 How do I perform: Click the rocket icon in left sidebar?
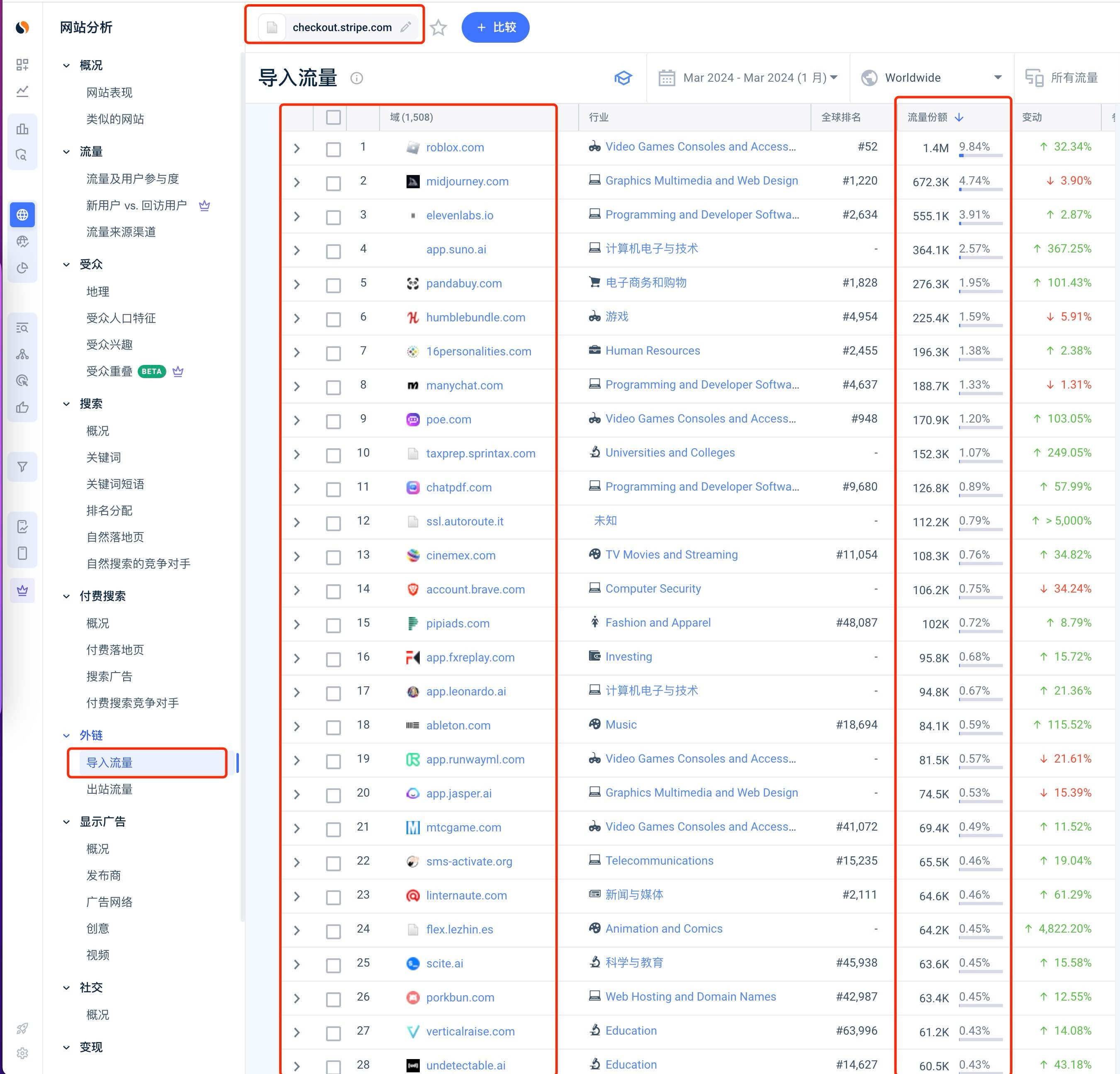[x=22, y=1028]
